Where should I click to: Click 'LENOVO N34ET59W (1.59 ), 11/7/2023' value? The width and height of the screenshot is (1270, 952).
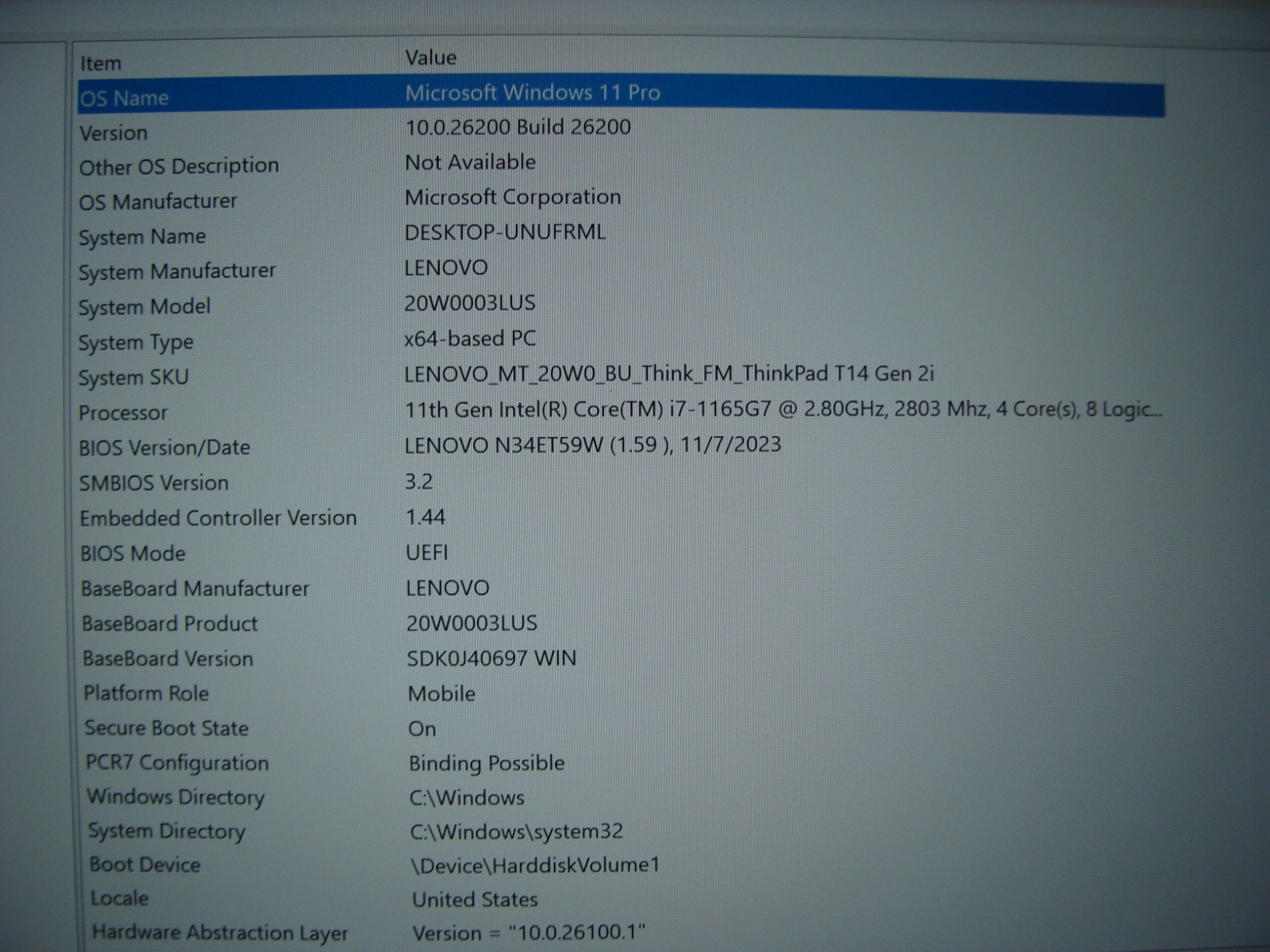593,444
